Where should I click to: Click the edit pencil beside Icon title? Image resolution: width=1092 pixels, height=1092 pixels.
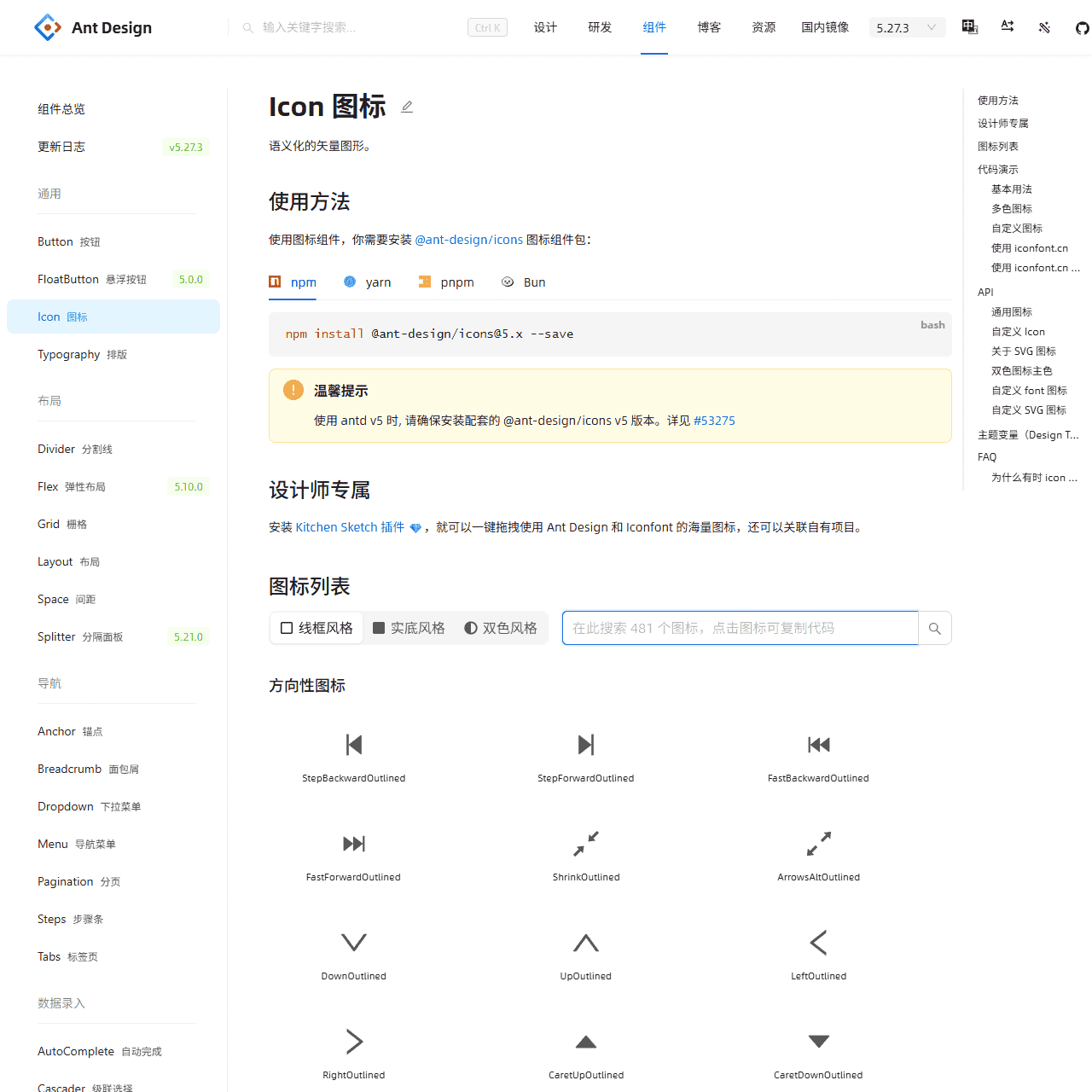(407, 107)
